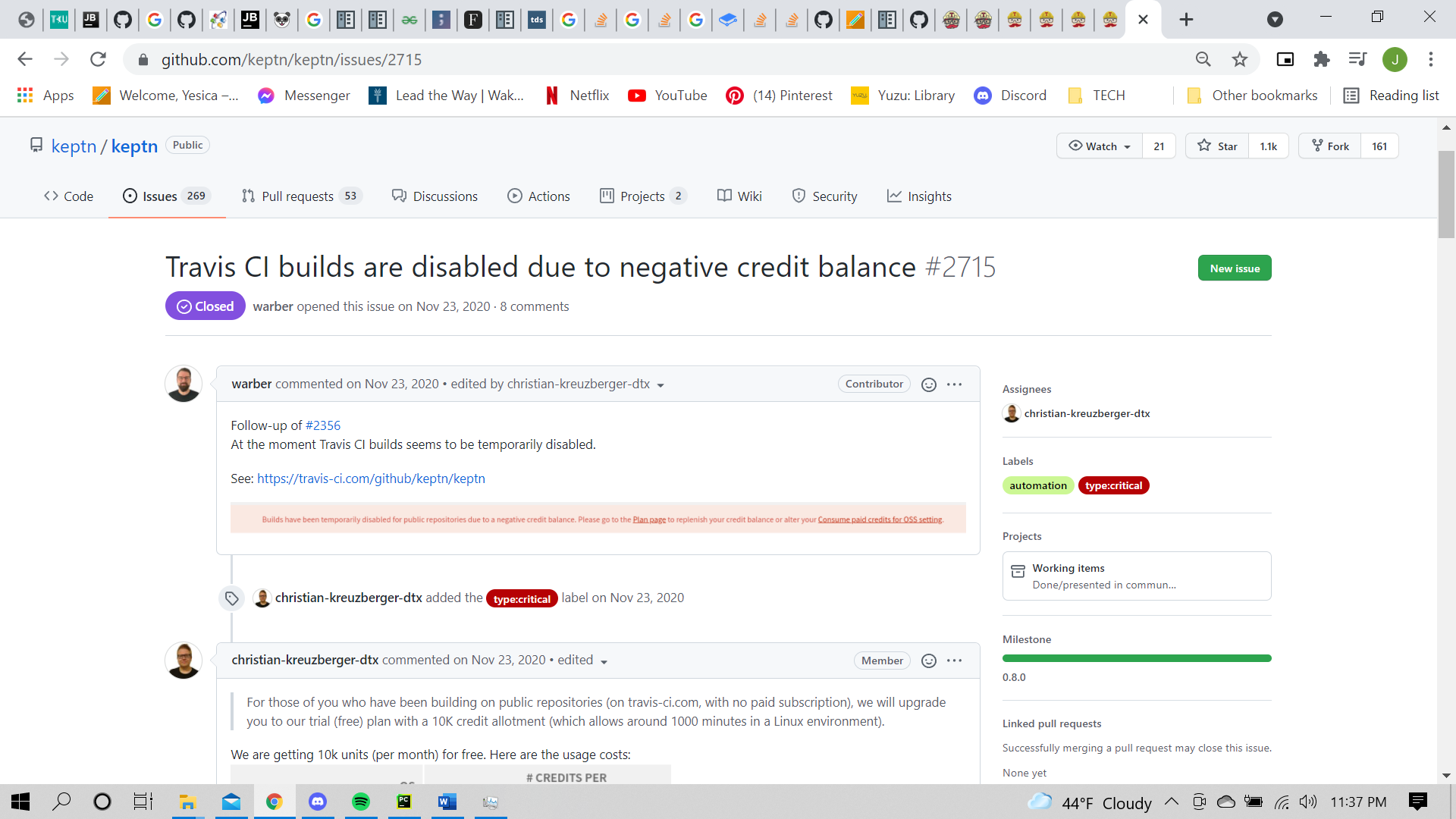
Task: Open the Netflix bookmark
Action: pyautogui.click(x=577, y=96)
